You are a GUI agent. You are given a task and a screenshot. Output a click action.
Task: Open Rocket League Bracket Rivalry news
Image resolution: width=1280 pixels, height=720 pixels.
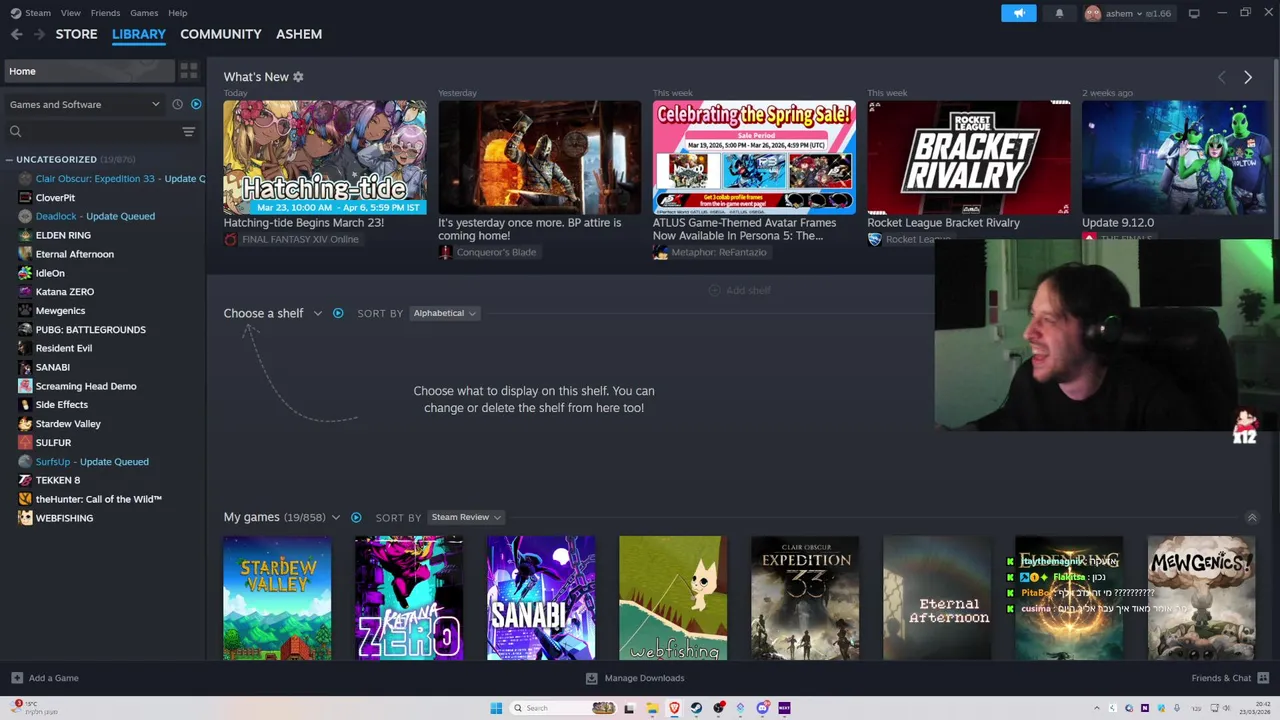(x=968, y=157)
